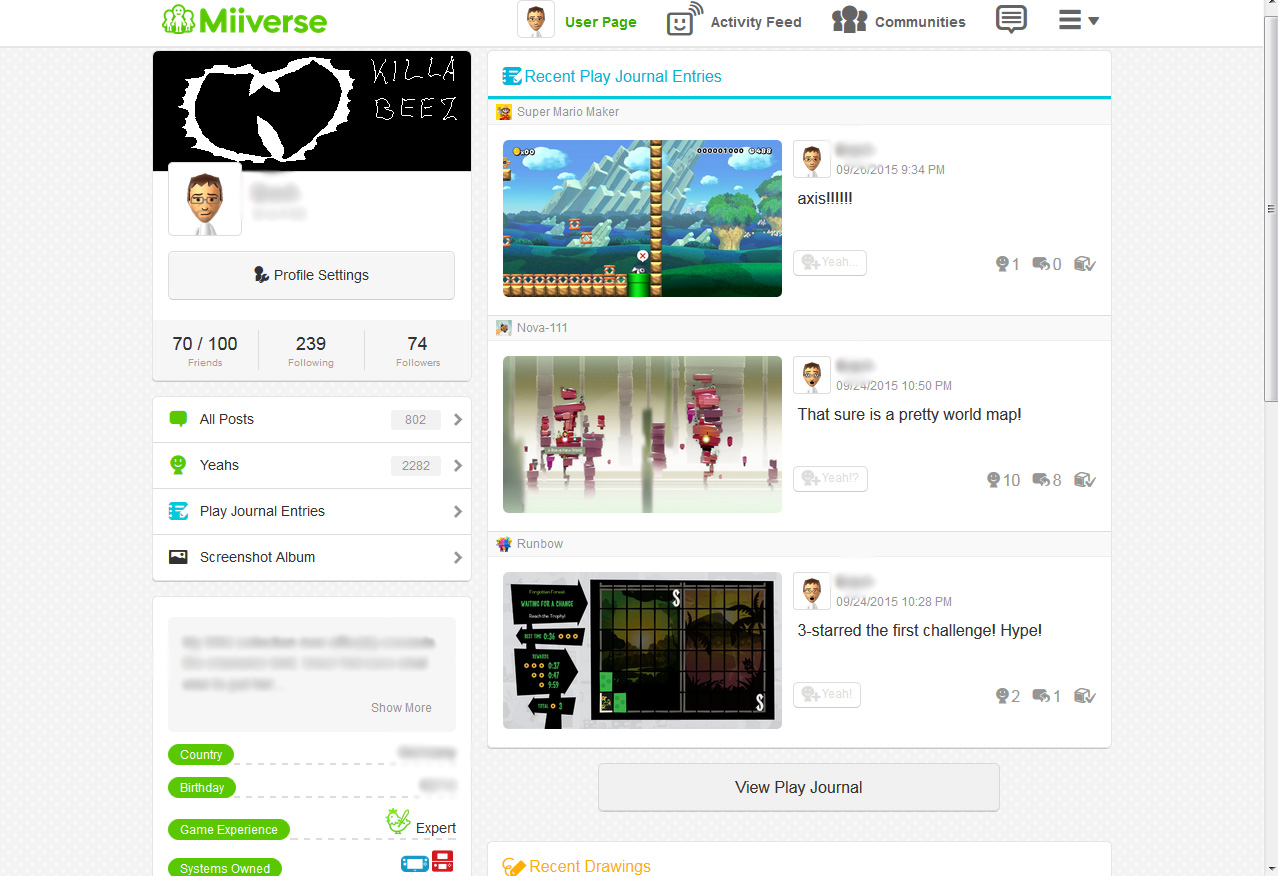
Task: Click the Super Mario Maker game icon
Action: [504, 112]
